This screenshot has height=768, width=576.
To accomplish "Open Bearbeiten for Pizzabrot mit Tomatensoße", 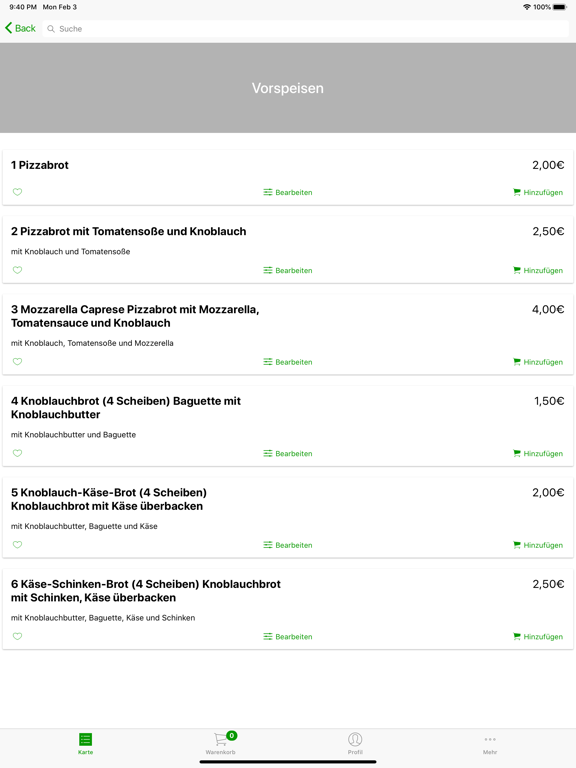I will [288, 270].
